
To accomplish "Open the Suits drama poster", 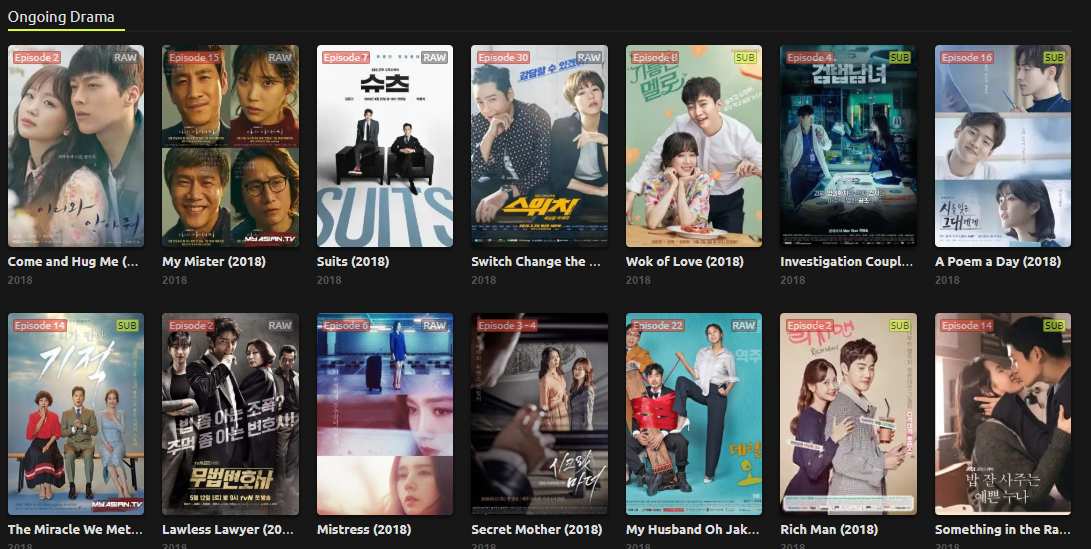I will click(385, 146).
